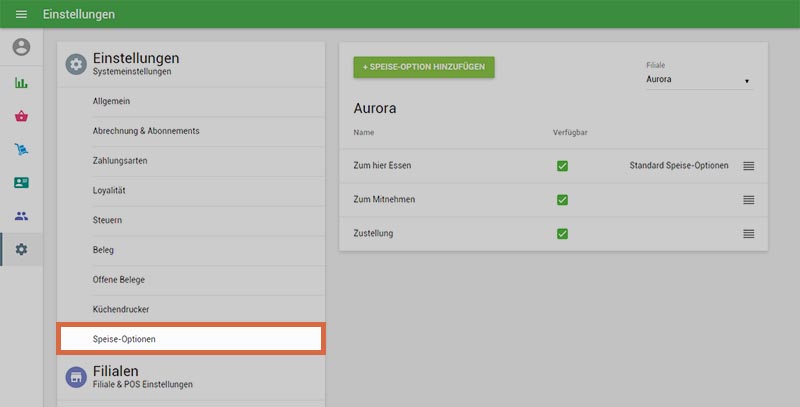This screenshot has height=407, width=800.
Task: Open the reports bar chart icon
Action: click(x=21, y=82)
